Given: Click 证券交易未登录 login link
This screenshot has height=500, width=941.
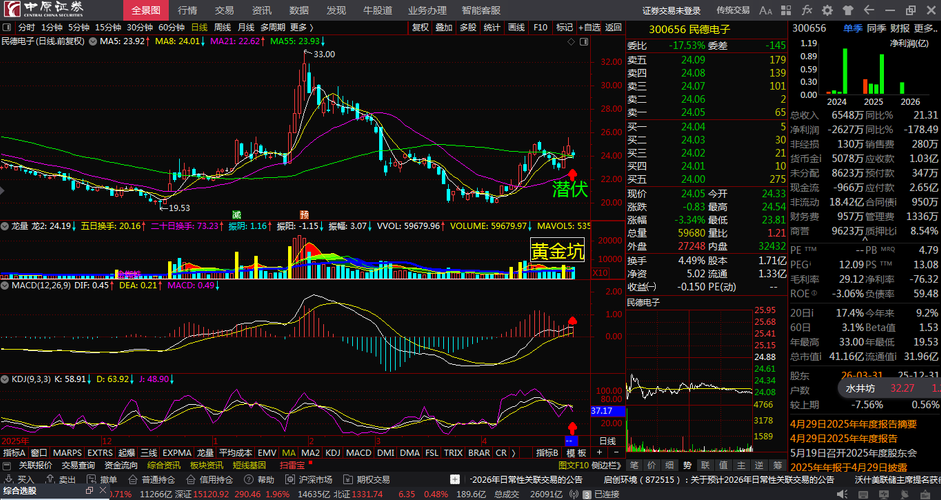Looking at the screenshot, I should pyautogui.click(x=672, y=10).
